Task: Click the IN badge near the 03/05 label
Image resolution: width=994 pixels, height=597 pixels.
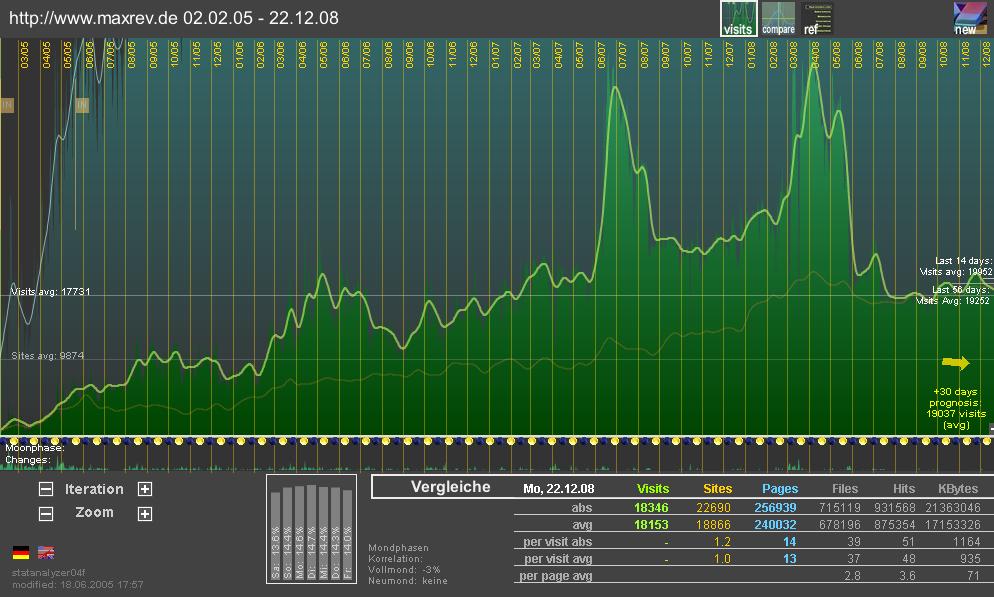Action: 8,105
